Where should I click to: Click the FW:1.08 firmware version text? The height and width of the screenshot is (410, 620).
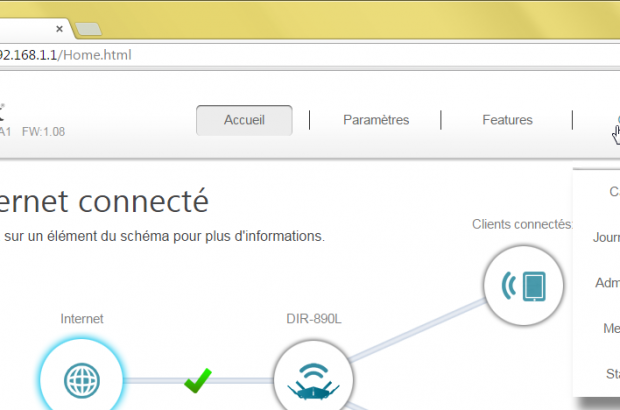44,131
